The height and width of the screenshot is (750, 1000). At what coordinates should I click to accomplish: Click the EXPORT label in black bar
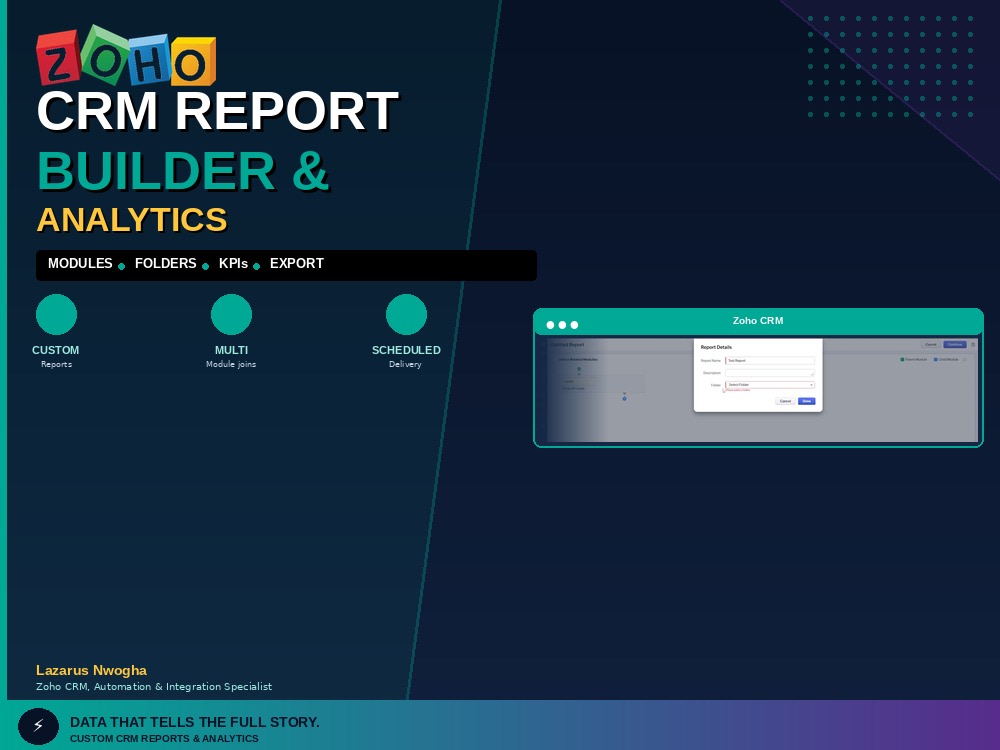[x=297, y=263]
